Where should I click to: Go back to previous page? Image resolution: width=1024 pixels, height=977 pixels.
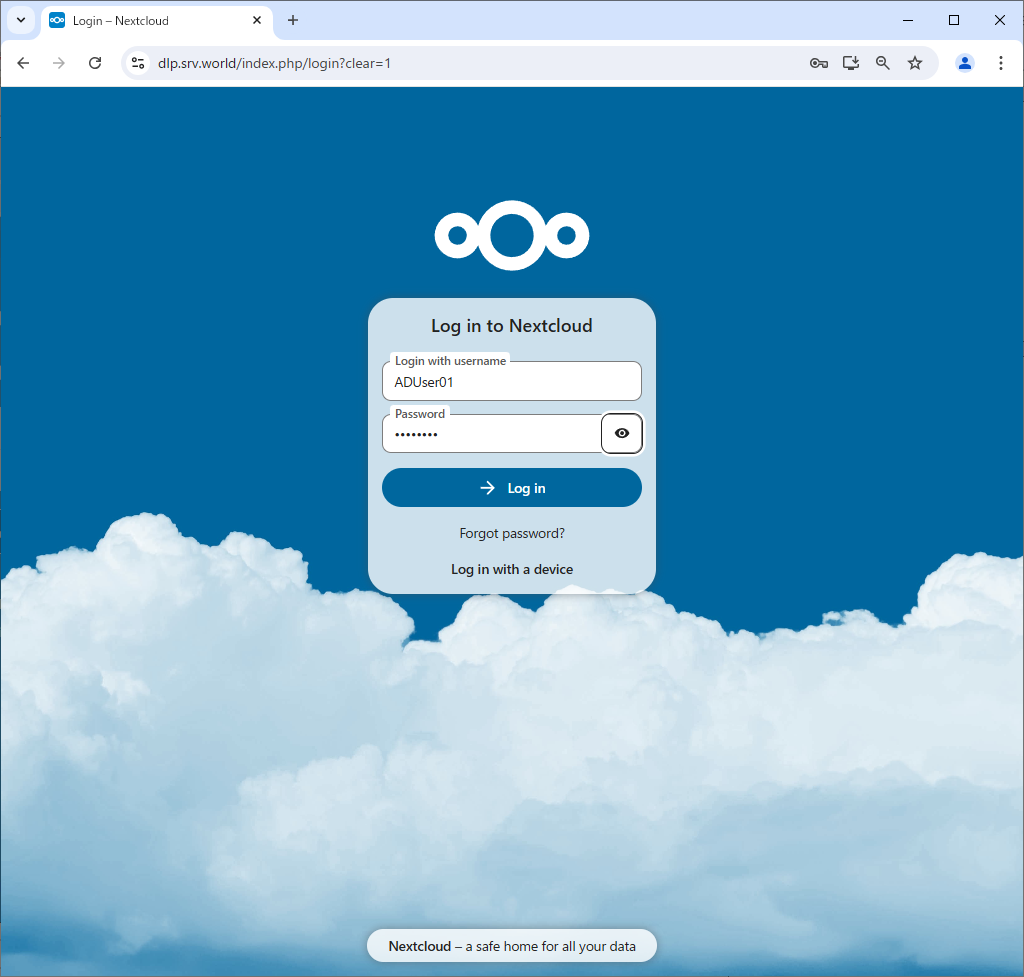point(24,63)
